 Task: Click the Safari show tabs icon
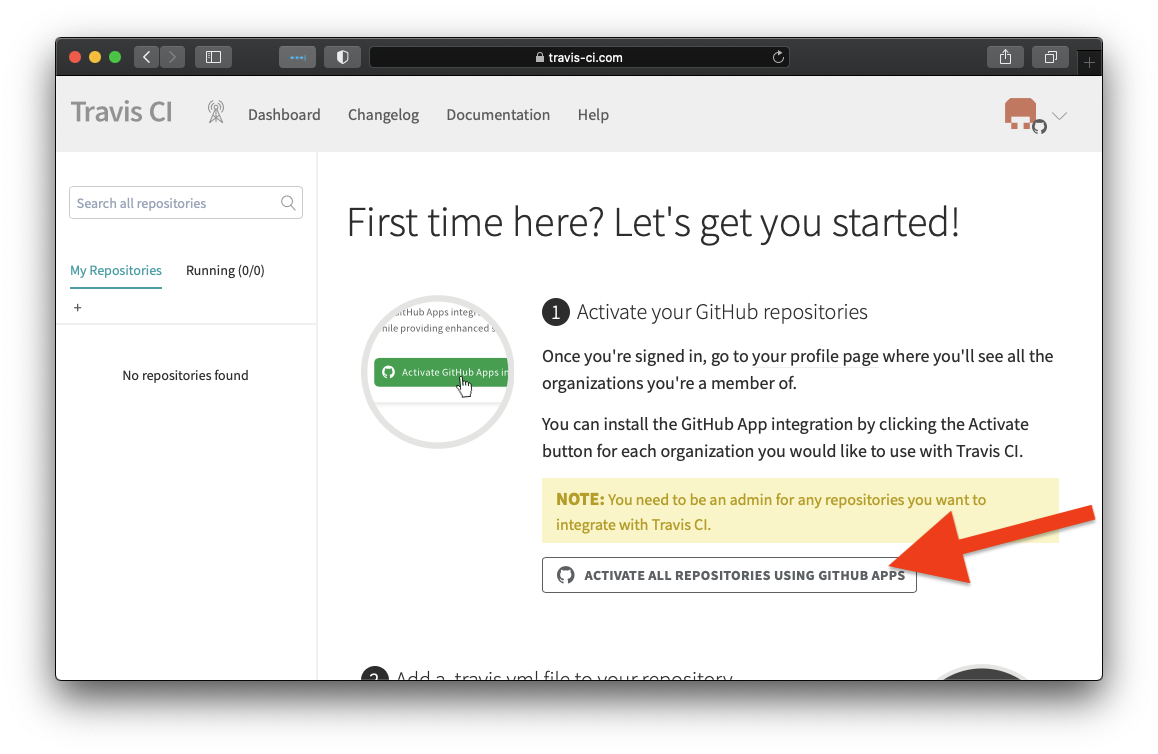pyautogui.click(x=1050, y=57)
